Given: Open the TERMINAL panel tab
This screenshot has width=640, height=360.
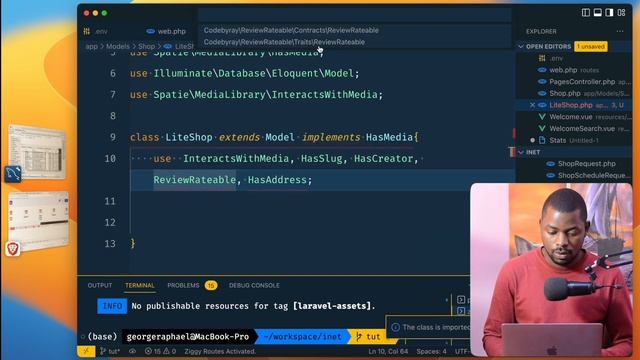Looking at the screenshot, I should [x=140, y=285].
